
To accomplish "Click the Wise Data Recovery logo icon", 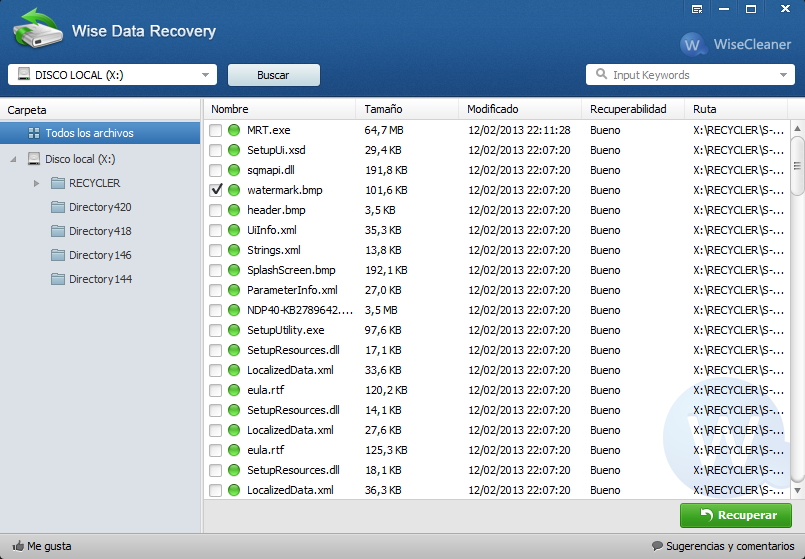I will [37, 29].
